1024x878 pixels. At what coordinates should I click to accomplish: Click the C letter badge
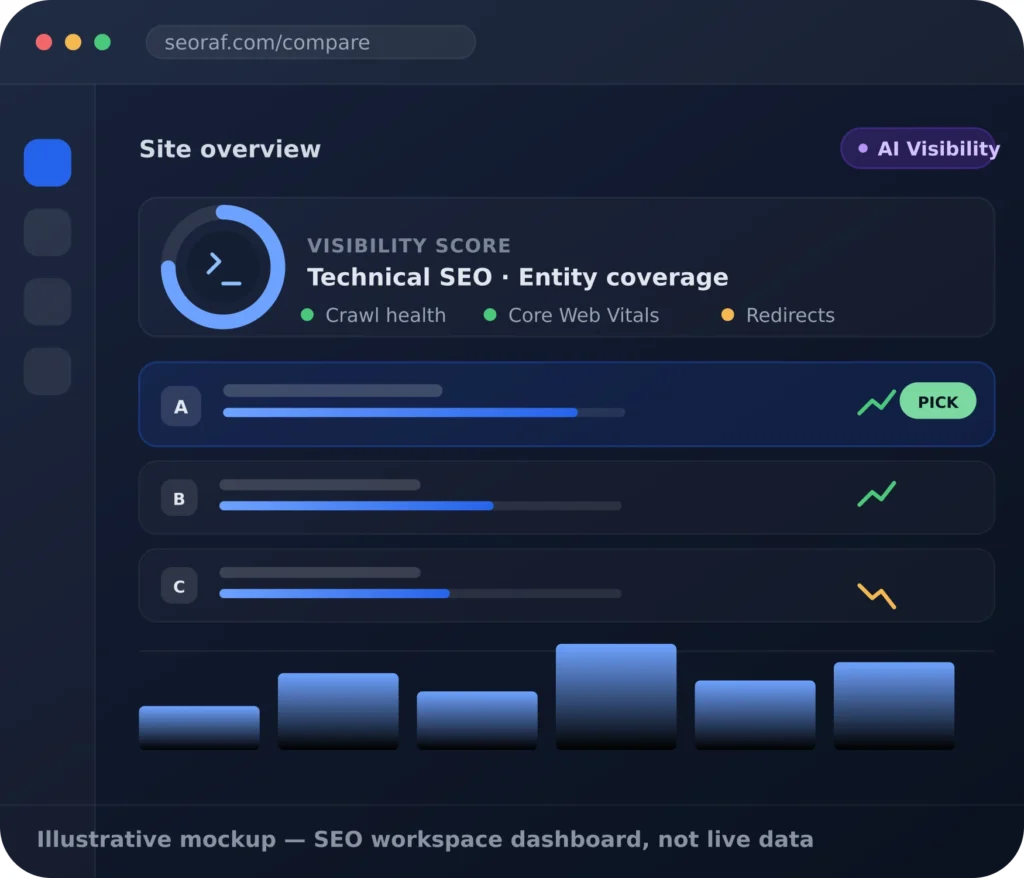point(179,586)
